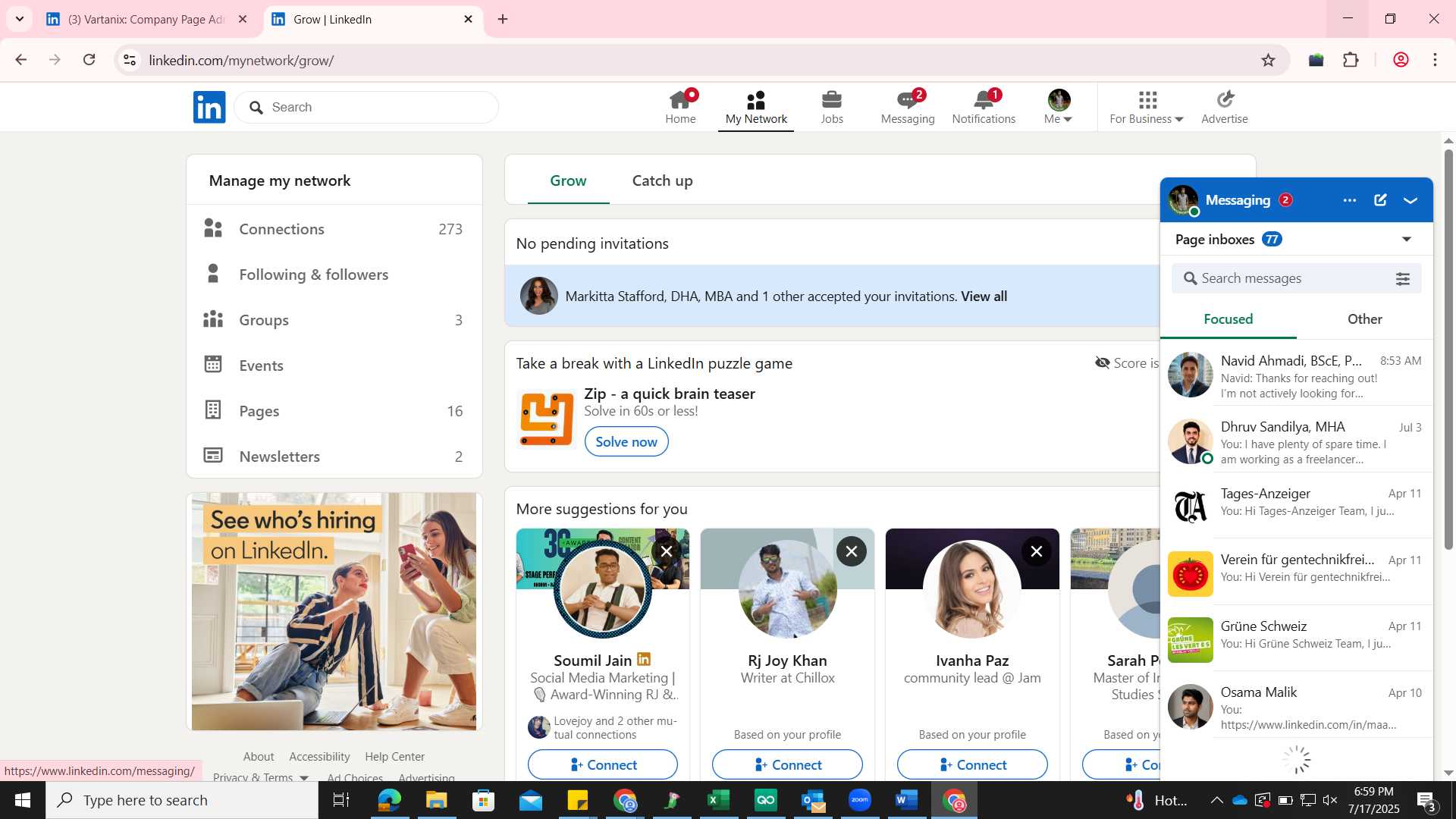The image size is (1456, 819).
Task: Switch to the Grow tab
Action: [x=568, y=181]
